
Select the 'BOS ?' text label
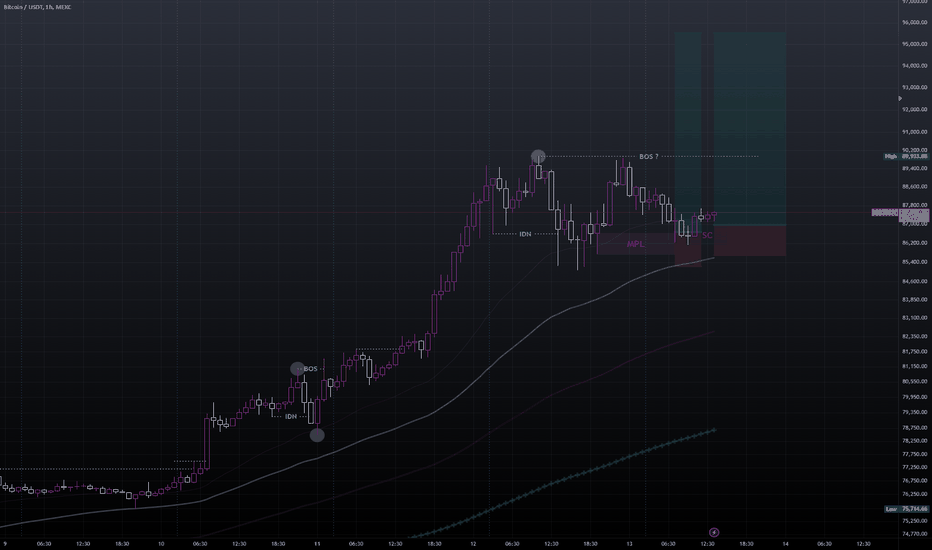(x=648, y=156)
